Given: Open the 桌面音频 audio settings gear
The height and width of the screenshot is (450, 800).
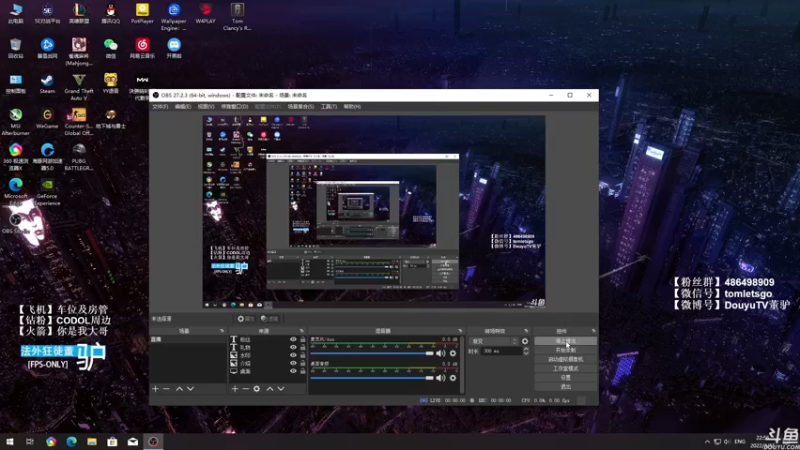Looking at the screenshot, I should pyautogui.click(x=453, y=378).
